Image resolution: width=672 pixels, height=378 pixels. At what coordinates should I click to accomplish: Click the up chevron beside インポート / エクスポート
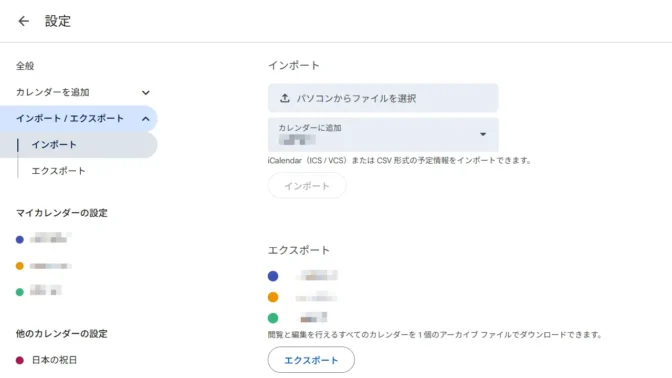pos(146,119)
